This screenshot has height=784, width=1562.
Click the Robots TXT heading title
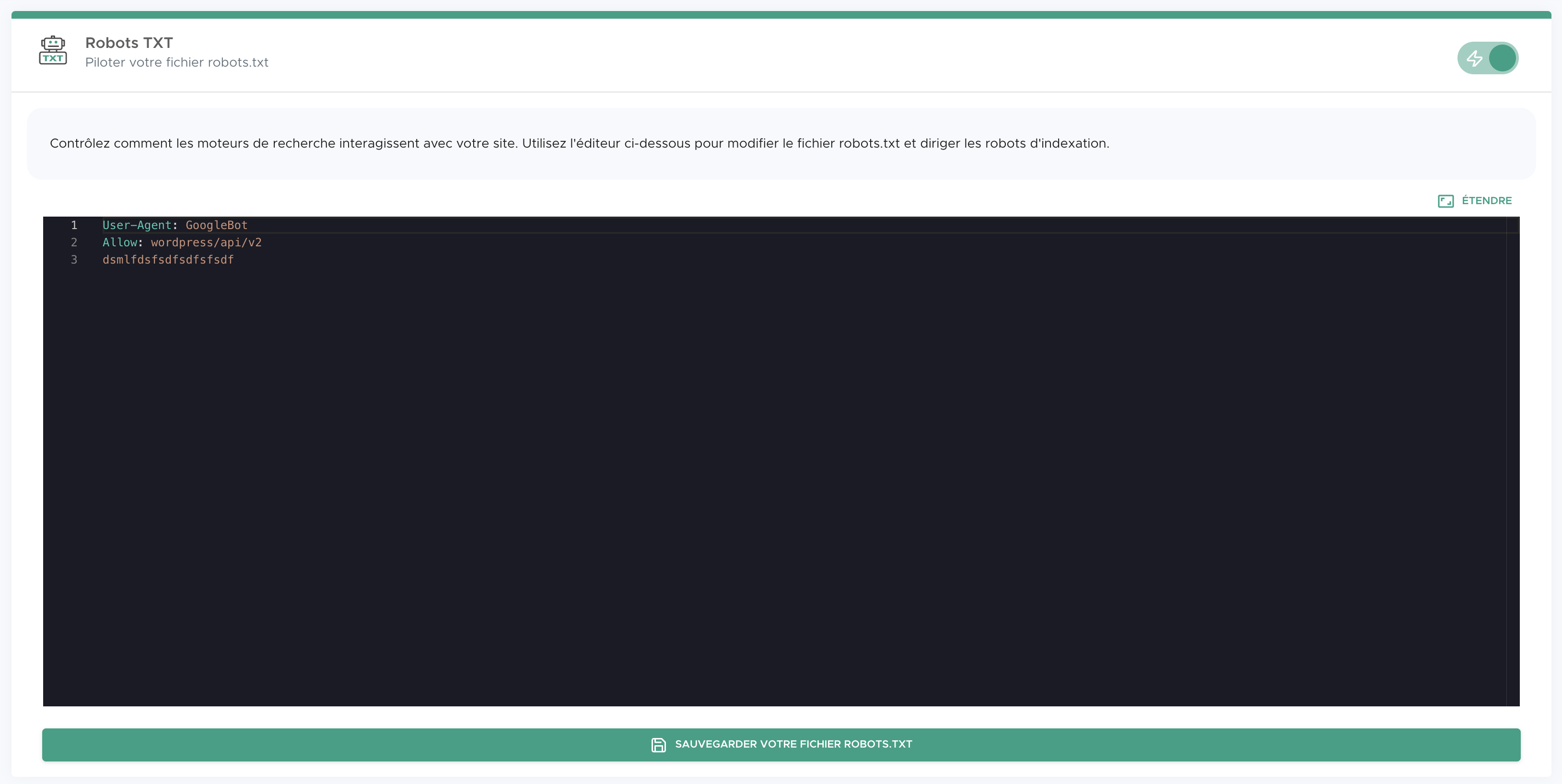(x=128, y=43)
